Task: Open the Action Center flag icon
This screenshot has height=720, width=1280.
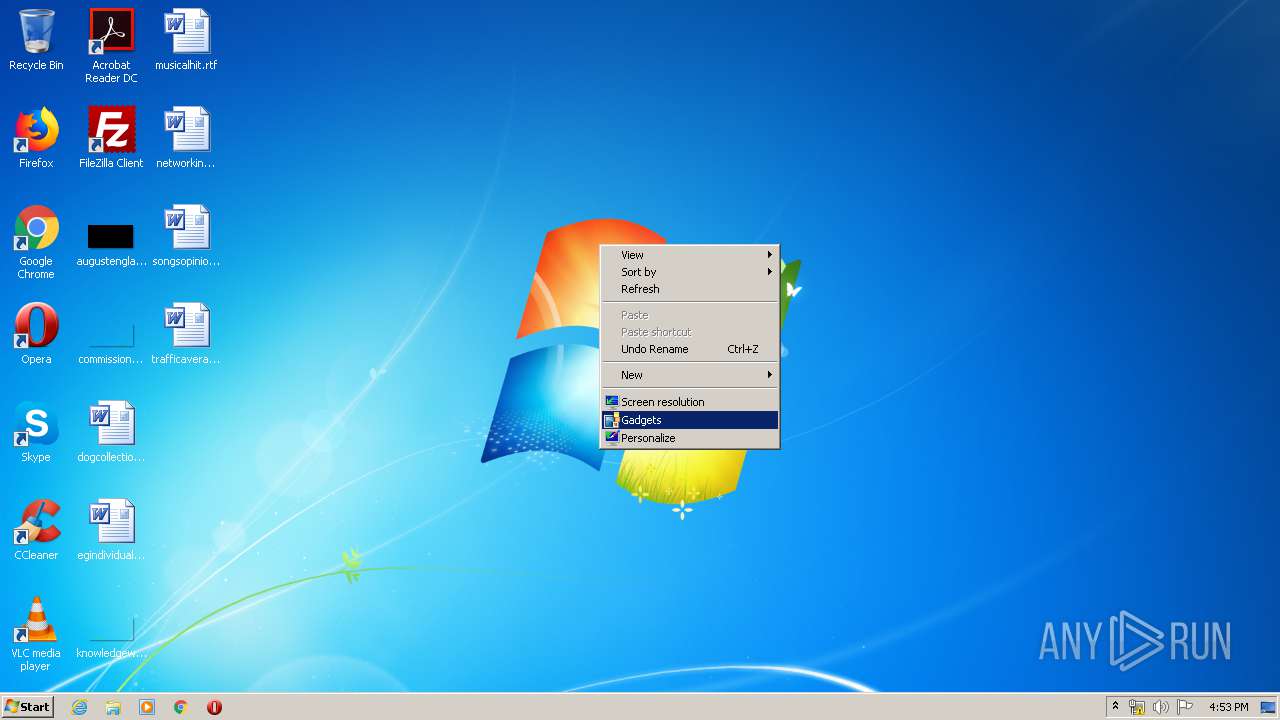Action: click(x=1185, y=707)
